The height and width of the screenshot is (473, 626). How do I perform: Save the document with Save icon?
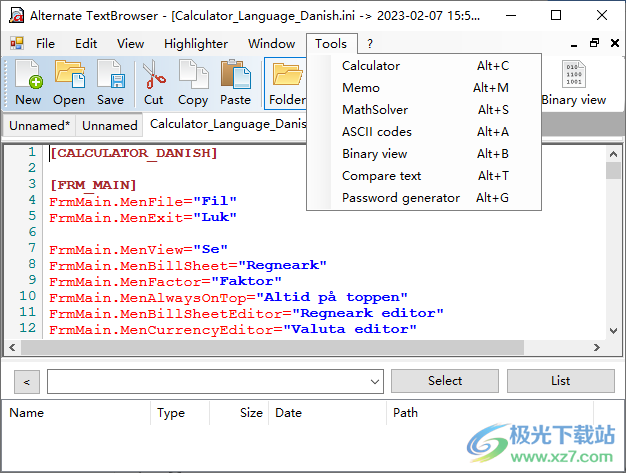111,83
